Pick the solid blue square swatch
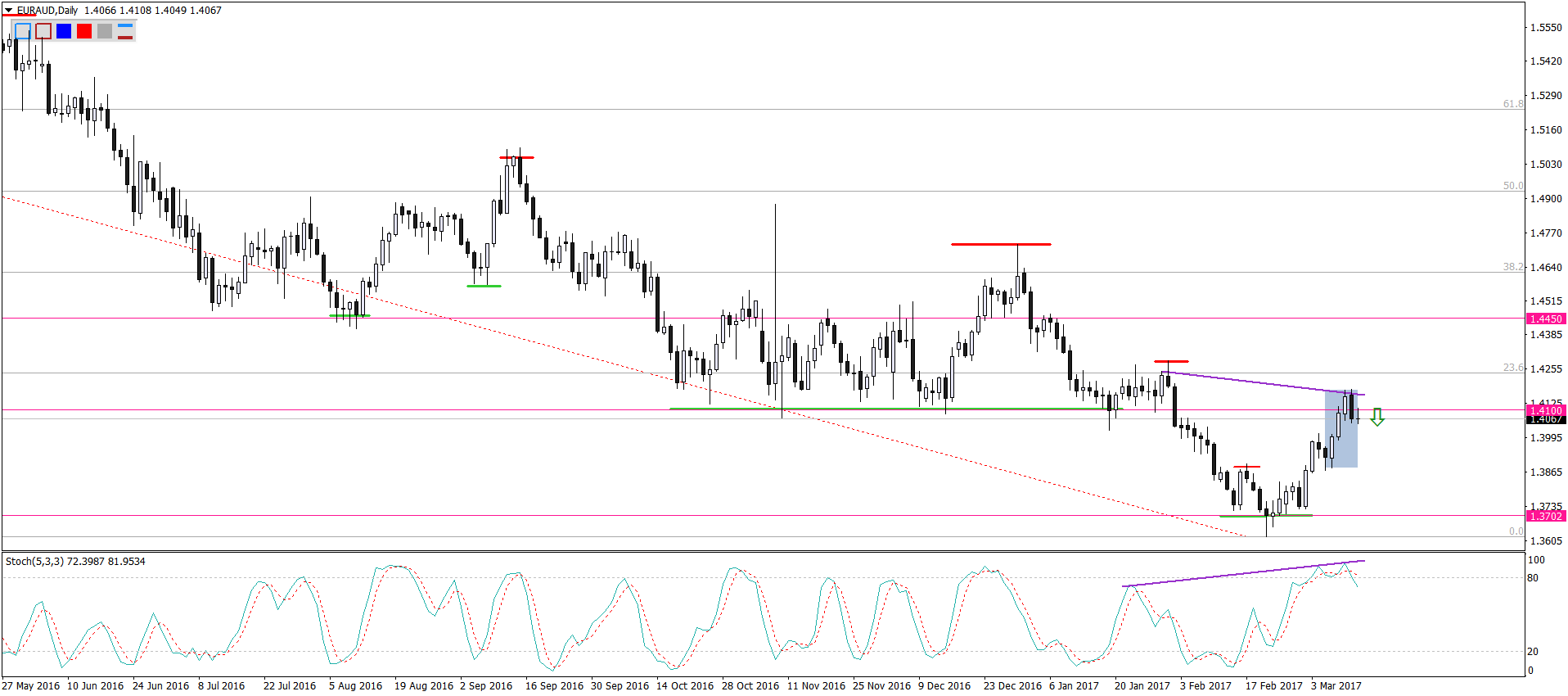Screen dimensions: 1568x696 coord(64,31)
